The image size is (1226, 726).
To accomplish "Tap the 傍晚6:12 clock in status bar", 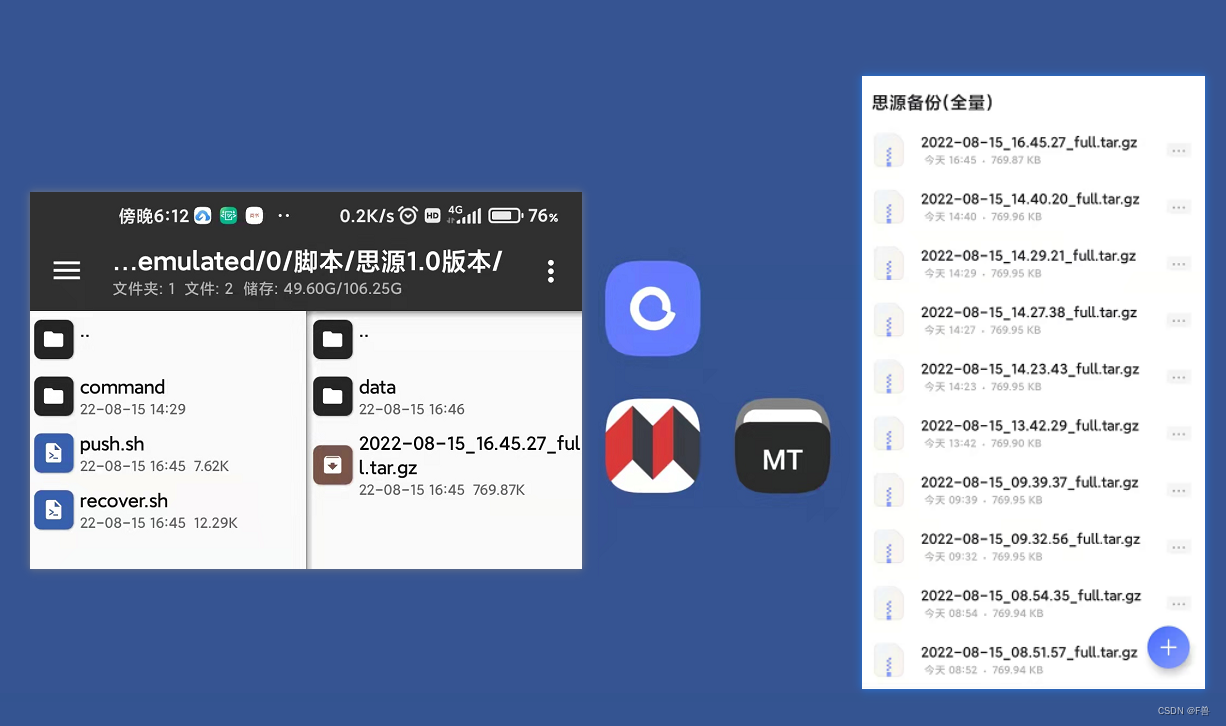I will pos(154,216).
